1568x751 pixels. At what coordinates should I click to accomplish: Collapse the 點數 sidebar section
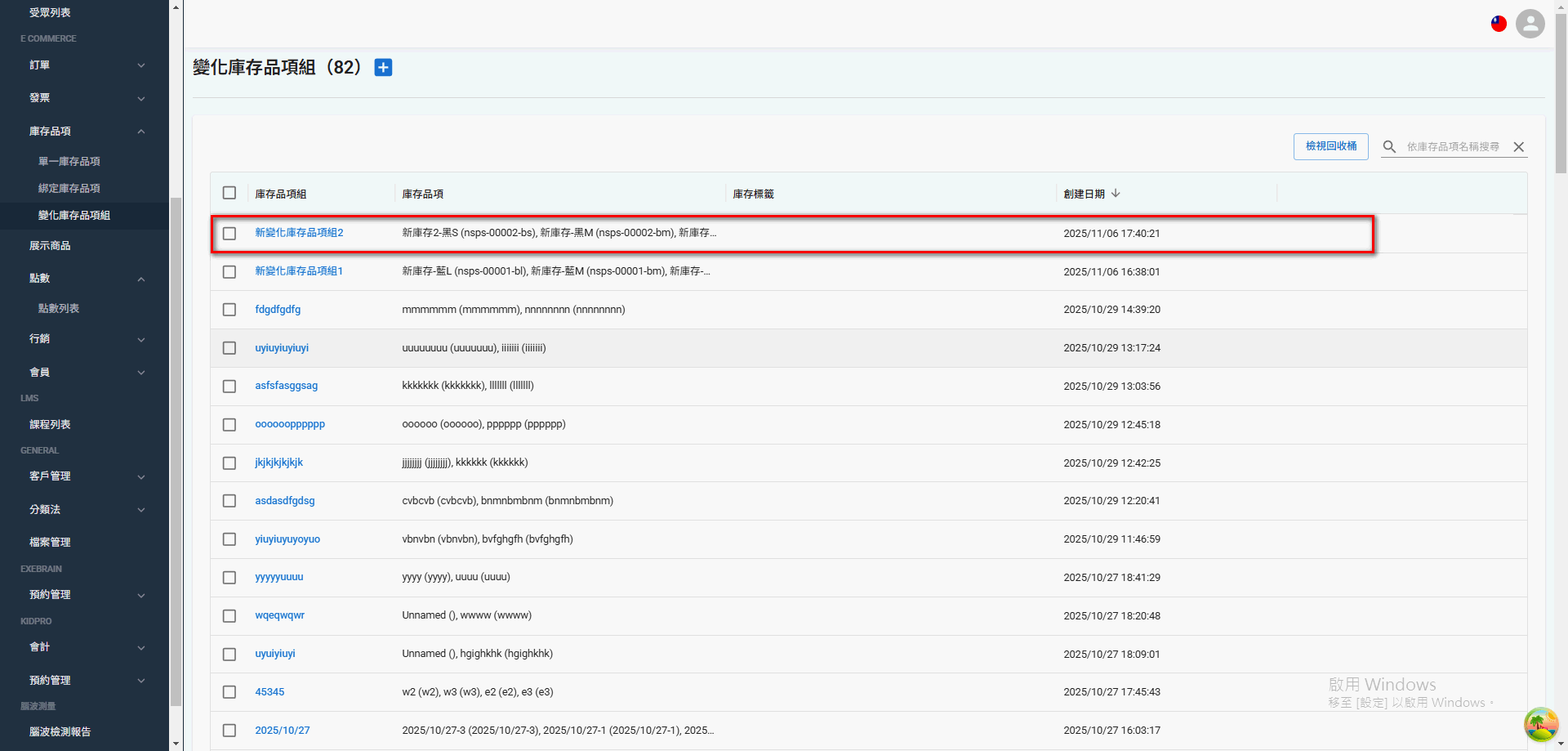click(x=85, y=279)
